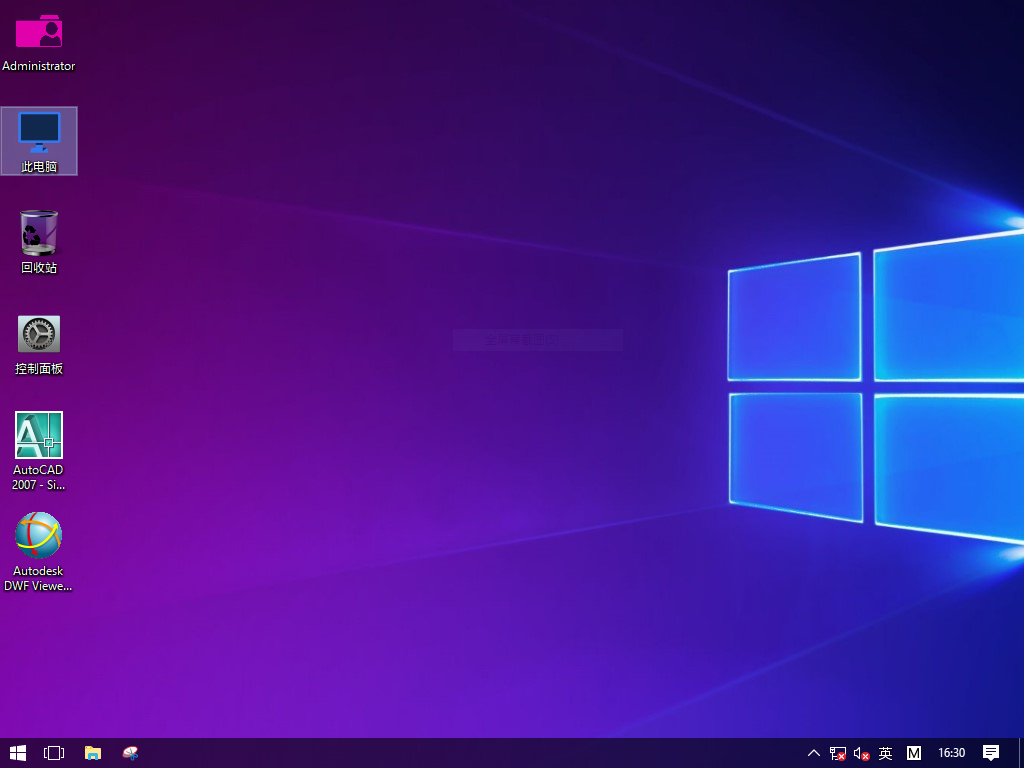Screen dimensions: 1024x768
Task: Open the muted volume tray icon
Action: (x=861, y=753)
